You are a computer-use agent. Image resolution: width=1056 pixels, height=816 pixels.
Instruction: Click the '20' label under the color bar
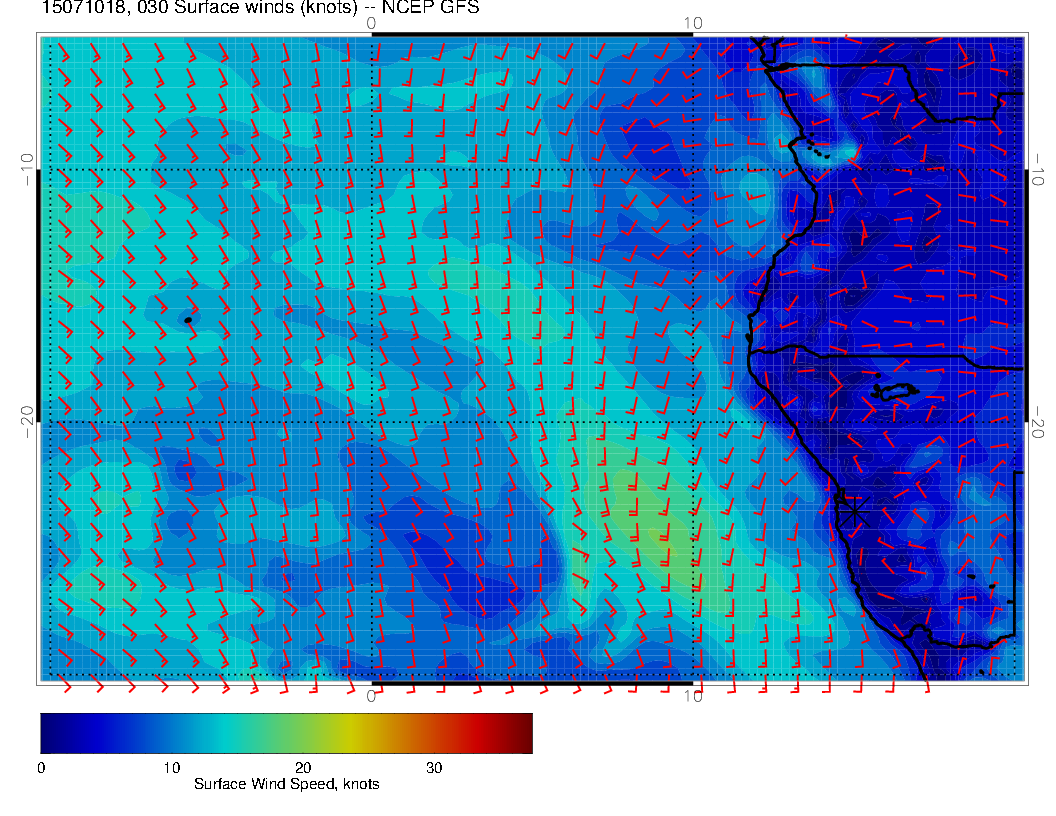click(x=303, y=768)
